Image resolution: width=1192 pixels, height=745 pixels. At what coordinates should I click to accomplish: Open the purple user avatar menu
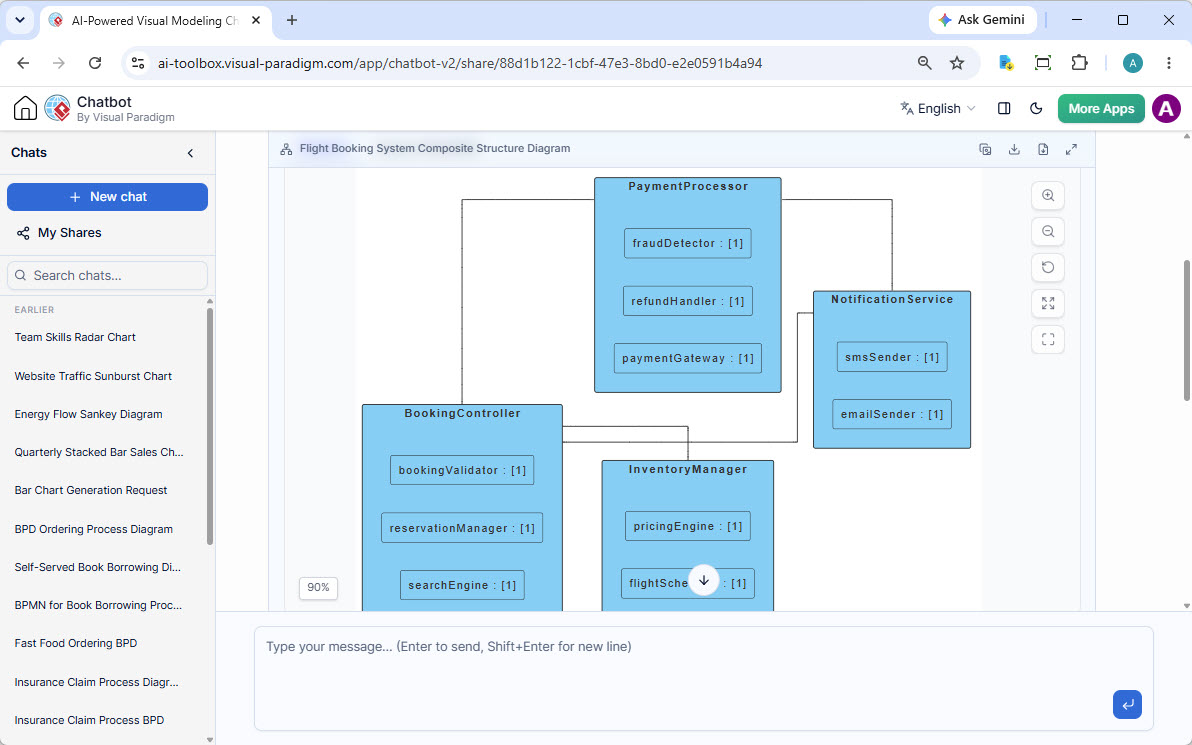1166,109
